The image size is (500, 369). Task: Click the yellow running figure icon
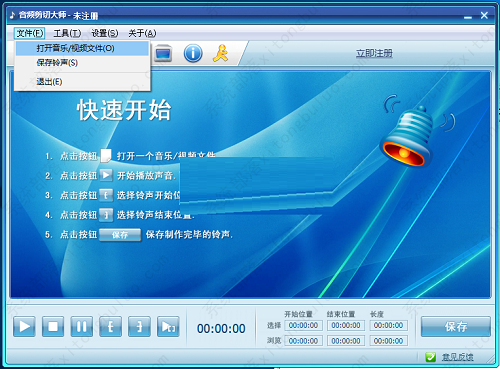[x=221, y=53]
